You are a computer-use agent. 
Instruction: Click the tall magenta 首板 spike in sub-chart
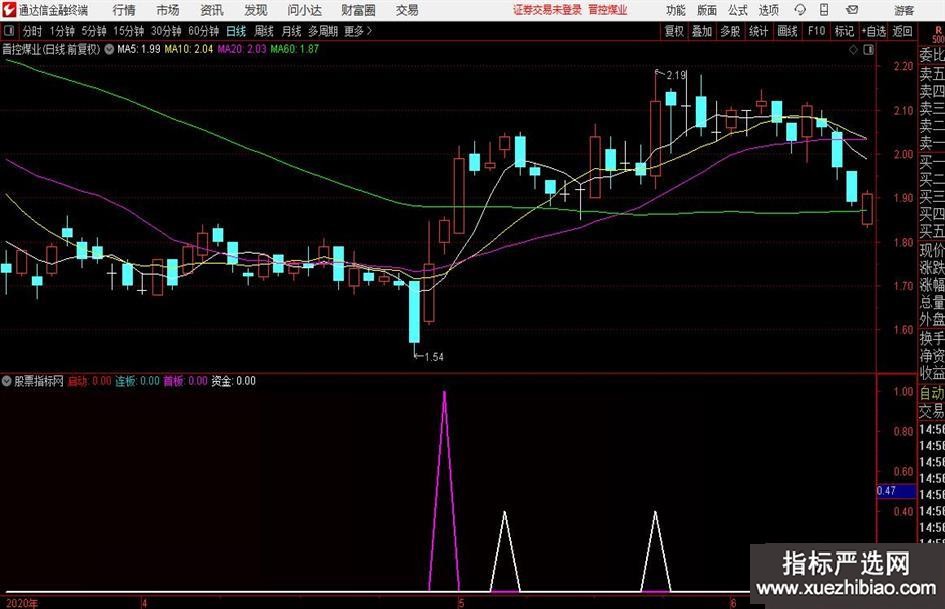pos(445,490)
